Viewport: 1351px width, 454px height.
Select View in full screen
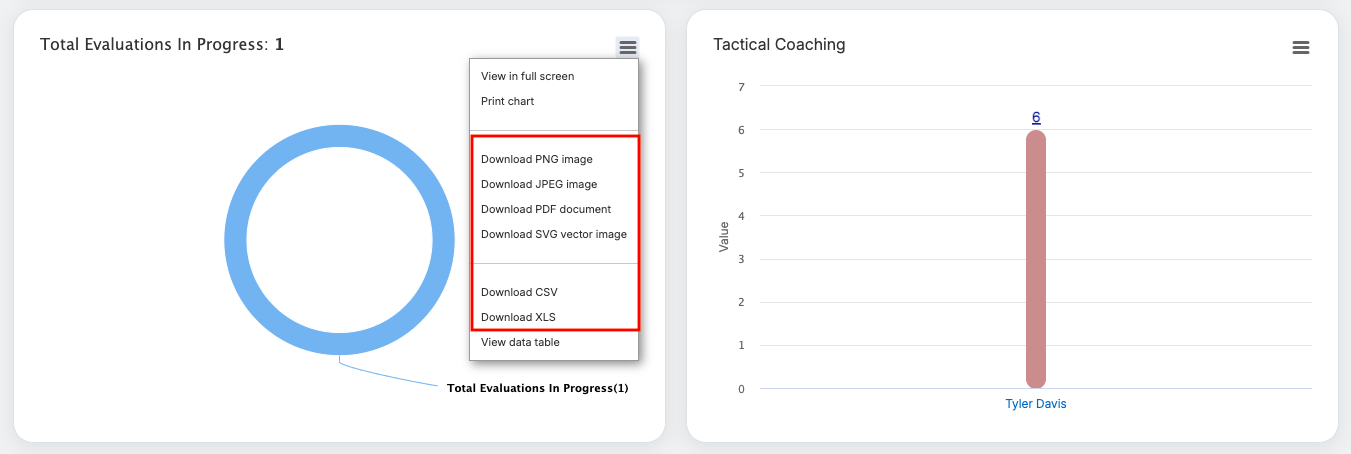tap(527, 76)
